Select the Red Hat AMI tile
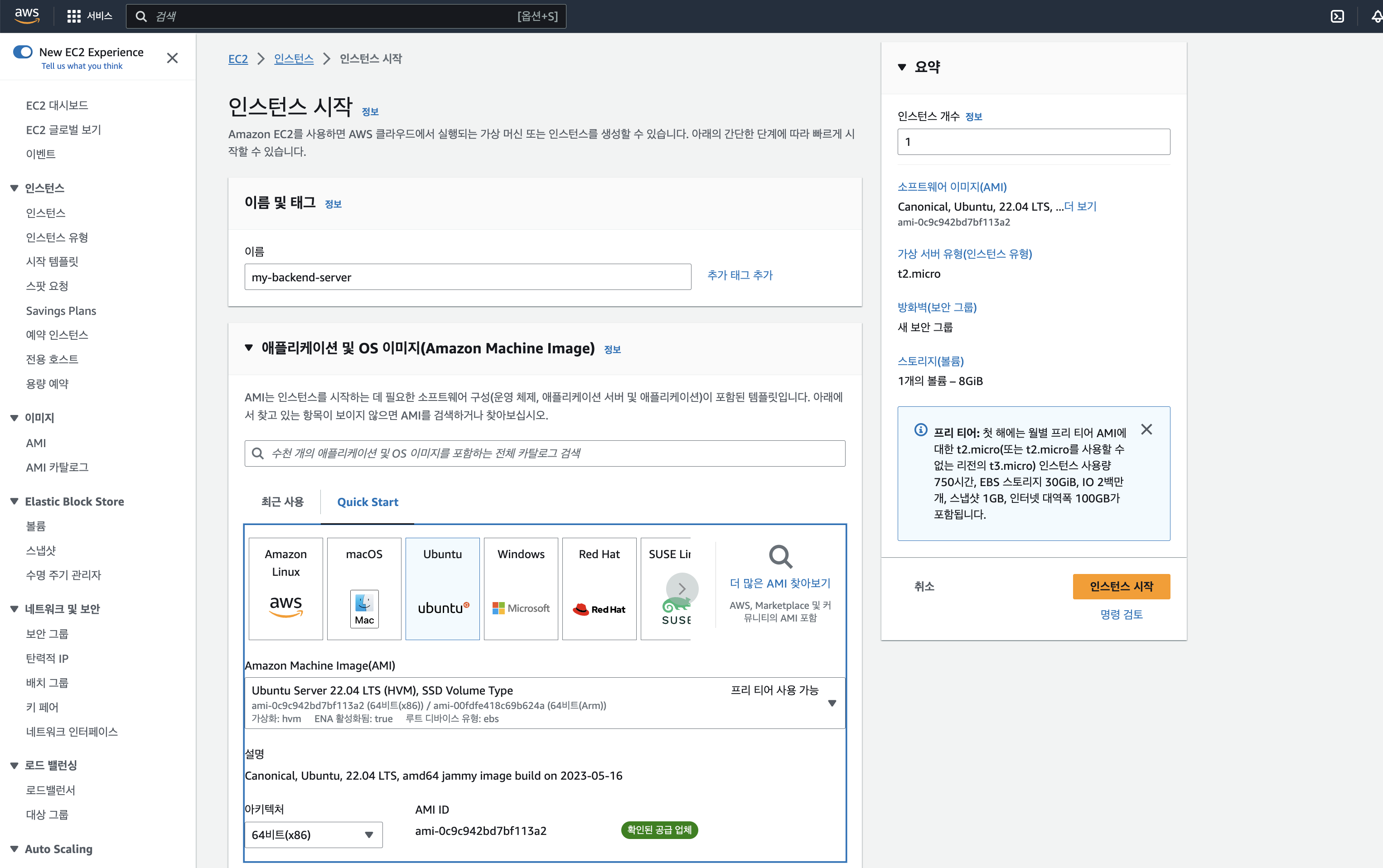 599,588
